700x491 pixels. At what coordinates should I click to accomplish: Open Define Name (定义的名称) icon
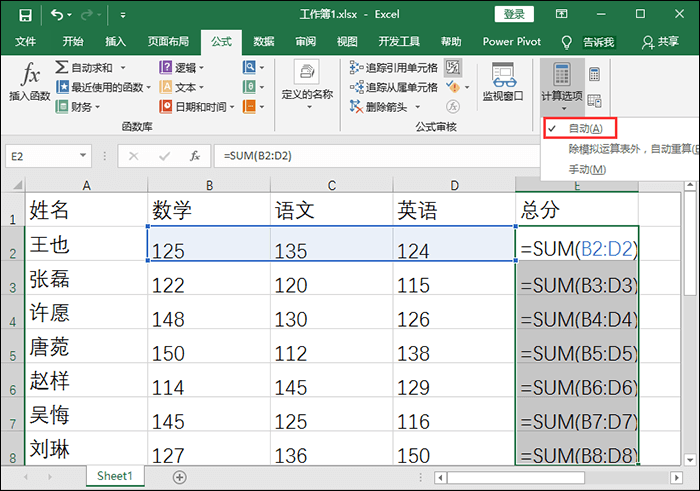(x=307, y=82)
